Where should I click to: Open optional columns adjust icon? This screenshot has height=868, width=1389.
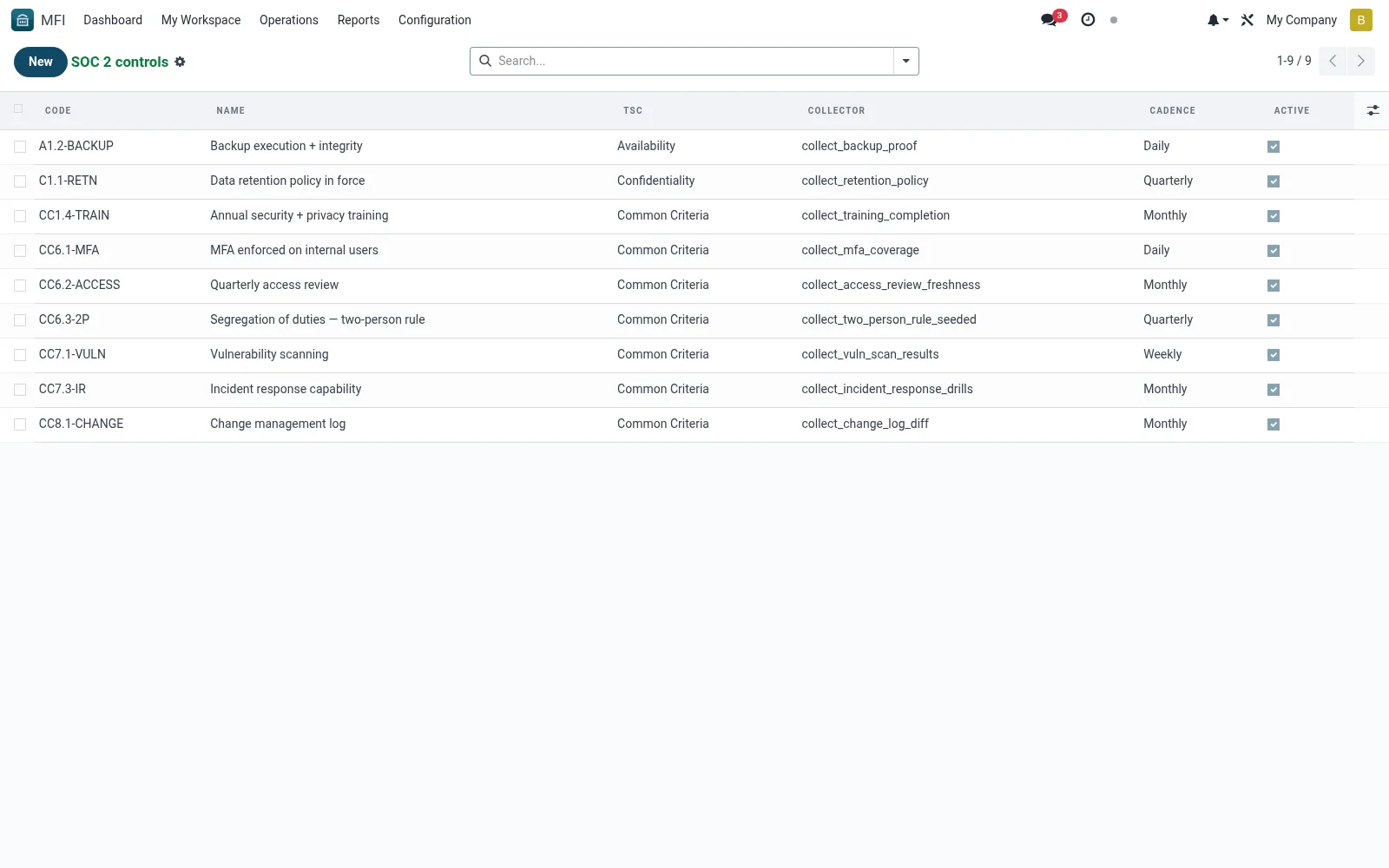1373,110
